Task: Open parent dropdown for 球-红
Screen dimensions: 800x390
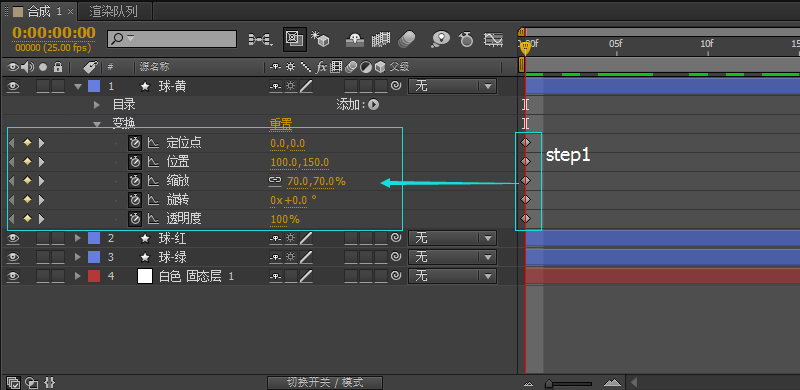Action: (x=452, y=238)
